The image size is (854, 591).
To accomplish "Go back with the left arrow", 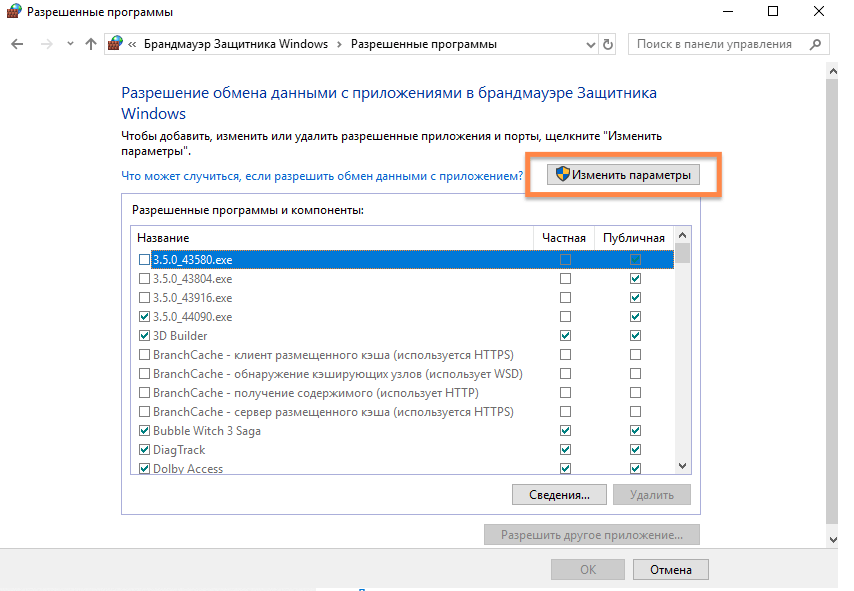I will click(17, 44).
